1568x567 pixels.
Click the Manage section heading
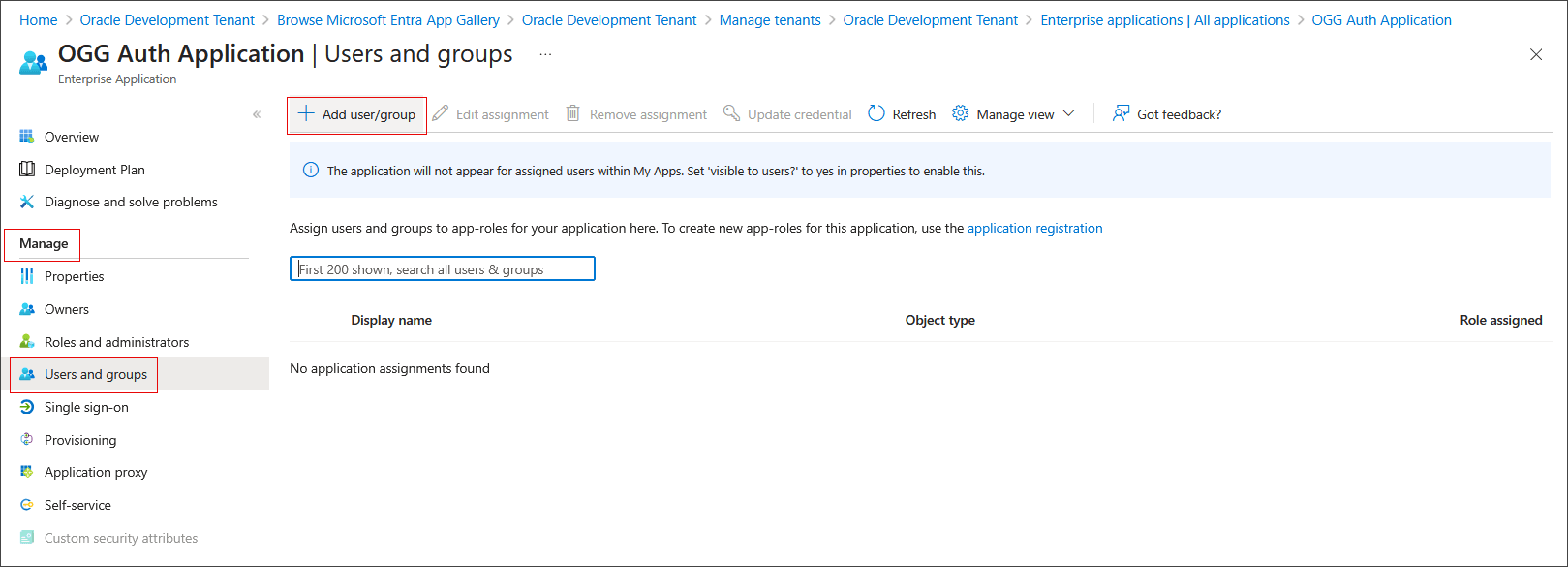coord(44,243)
